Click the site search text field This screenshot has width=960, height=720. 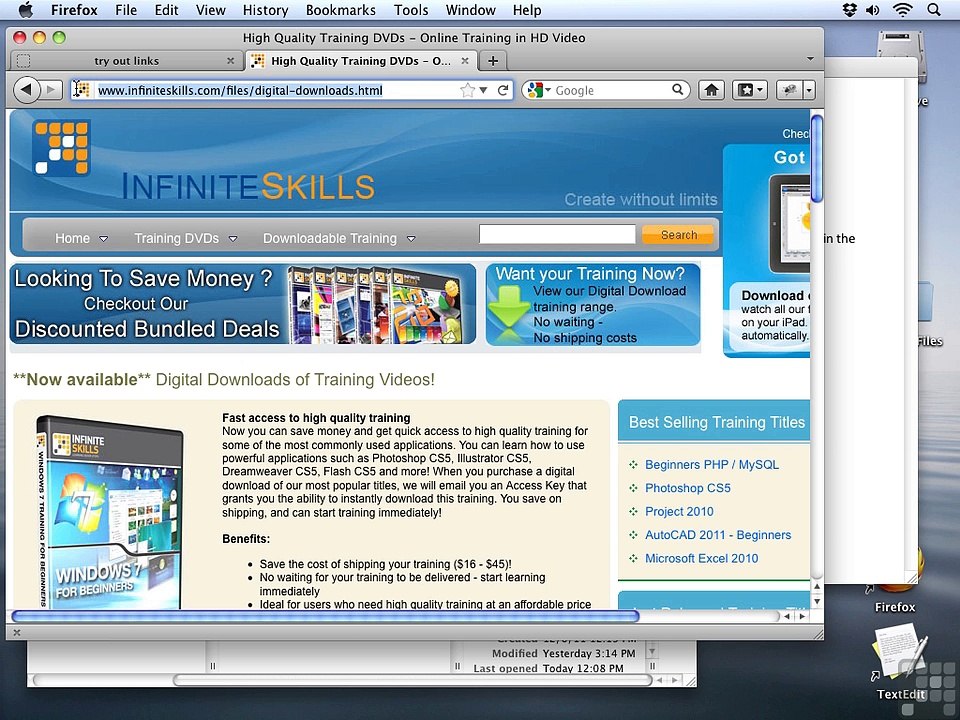(x=557, y=234)
